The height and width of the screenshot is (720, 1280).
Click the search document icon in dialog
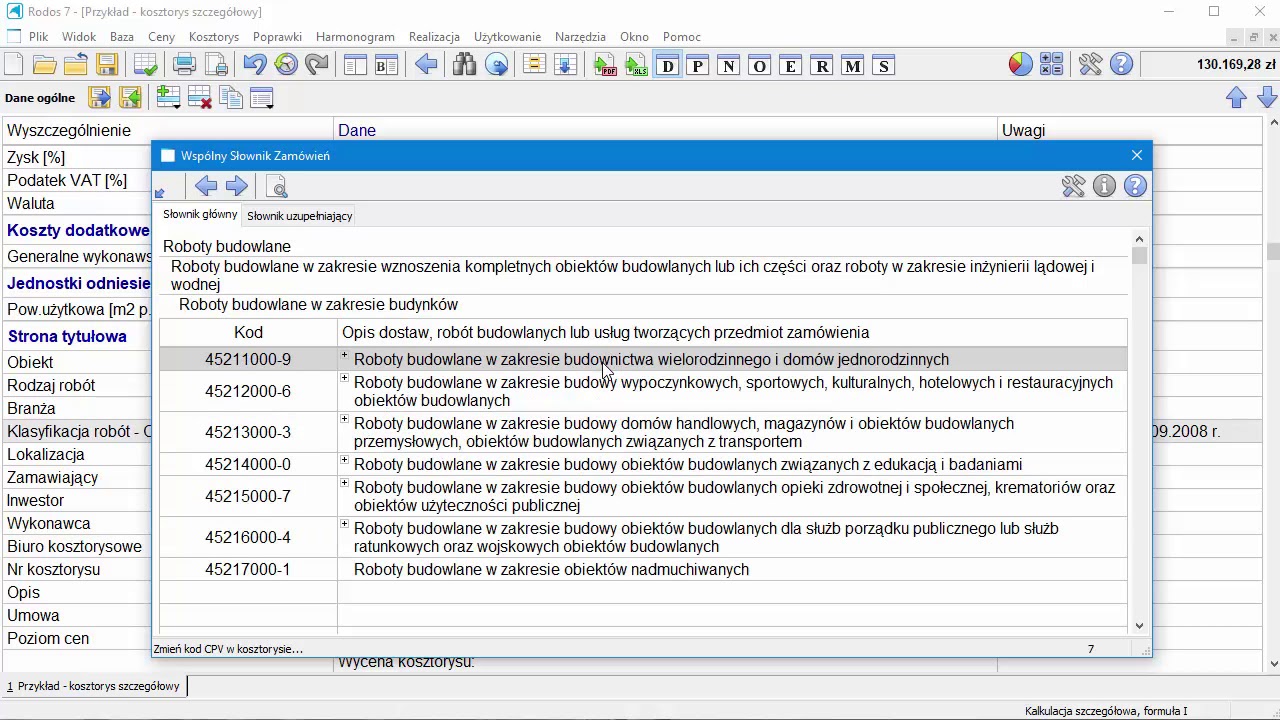[278, 186]
